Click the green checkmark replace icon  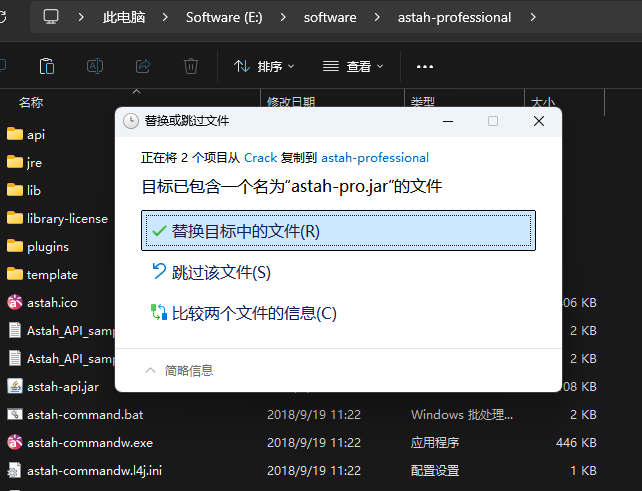159,231
